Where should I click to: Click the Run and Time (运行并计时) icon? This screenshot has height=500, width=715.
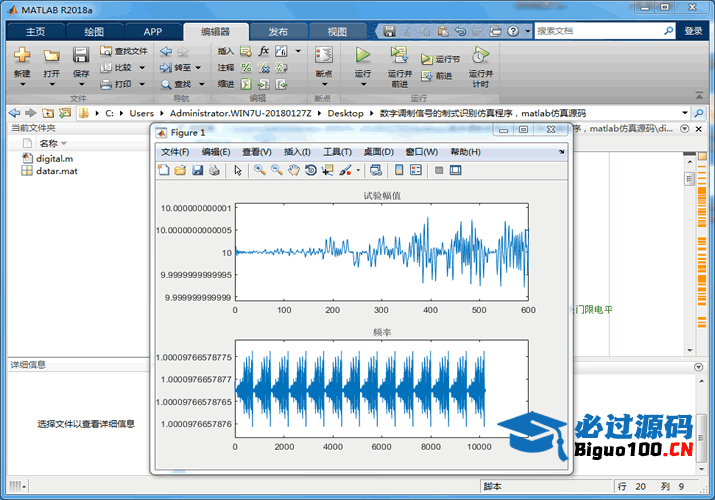[480, 54]
